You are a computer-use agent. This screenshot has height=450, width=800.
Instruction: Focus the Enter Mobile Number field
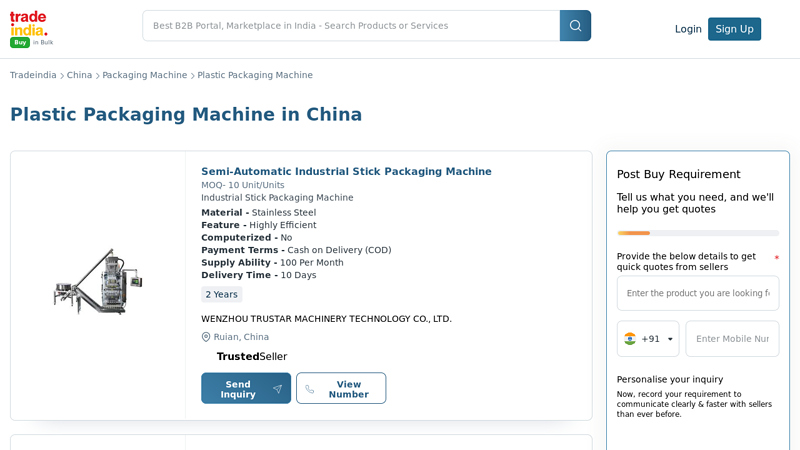732,339
